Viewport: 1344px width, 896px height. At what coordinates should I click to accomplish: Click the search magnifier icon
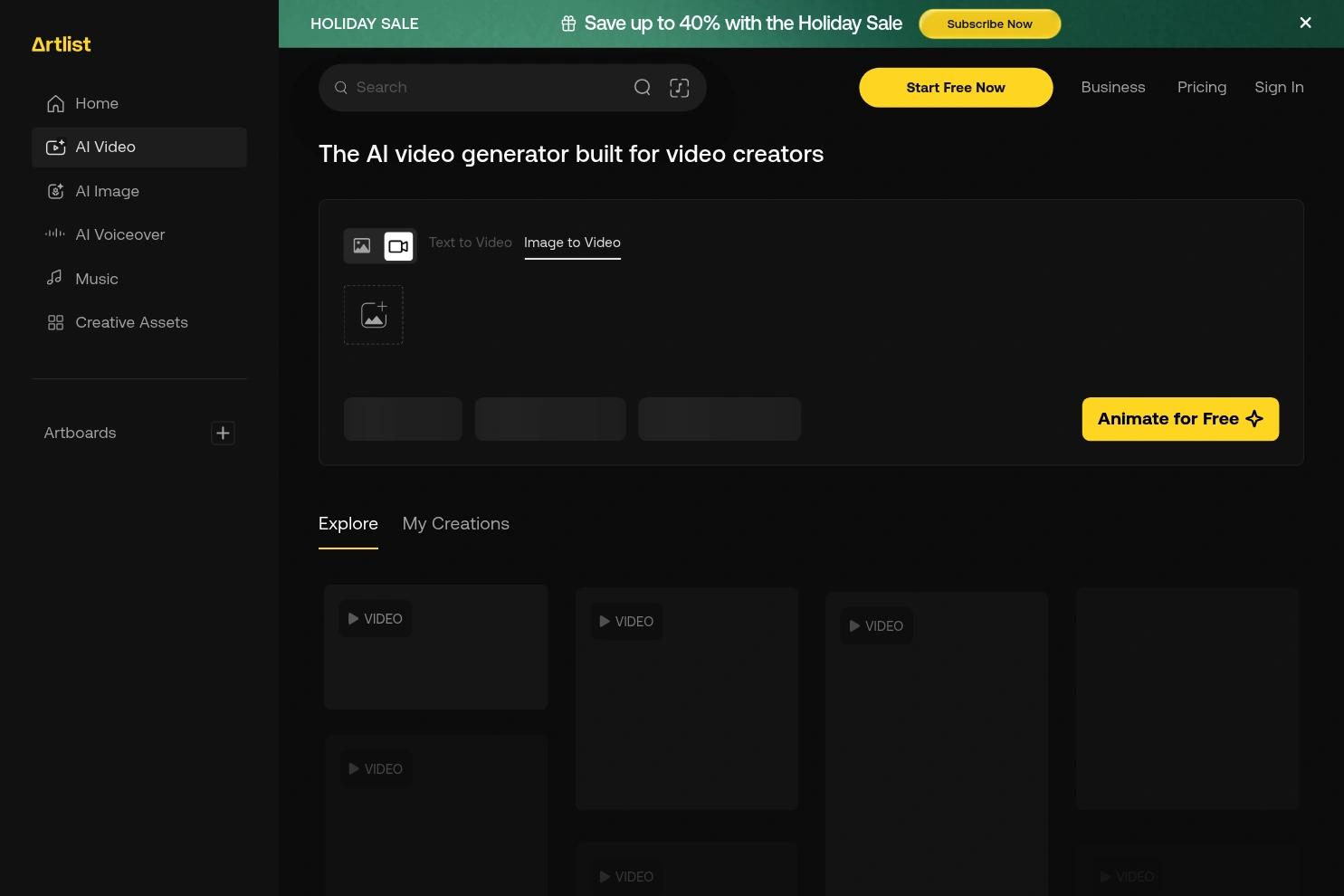pyautogui.click(x=642, y=88)
